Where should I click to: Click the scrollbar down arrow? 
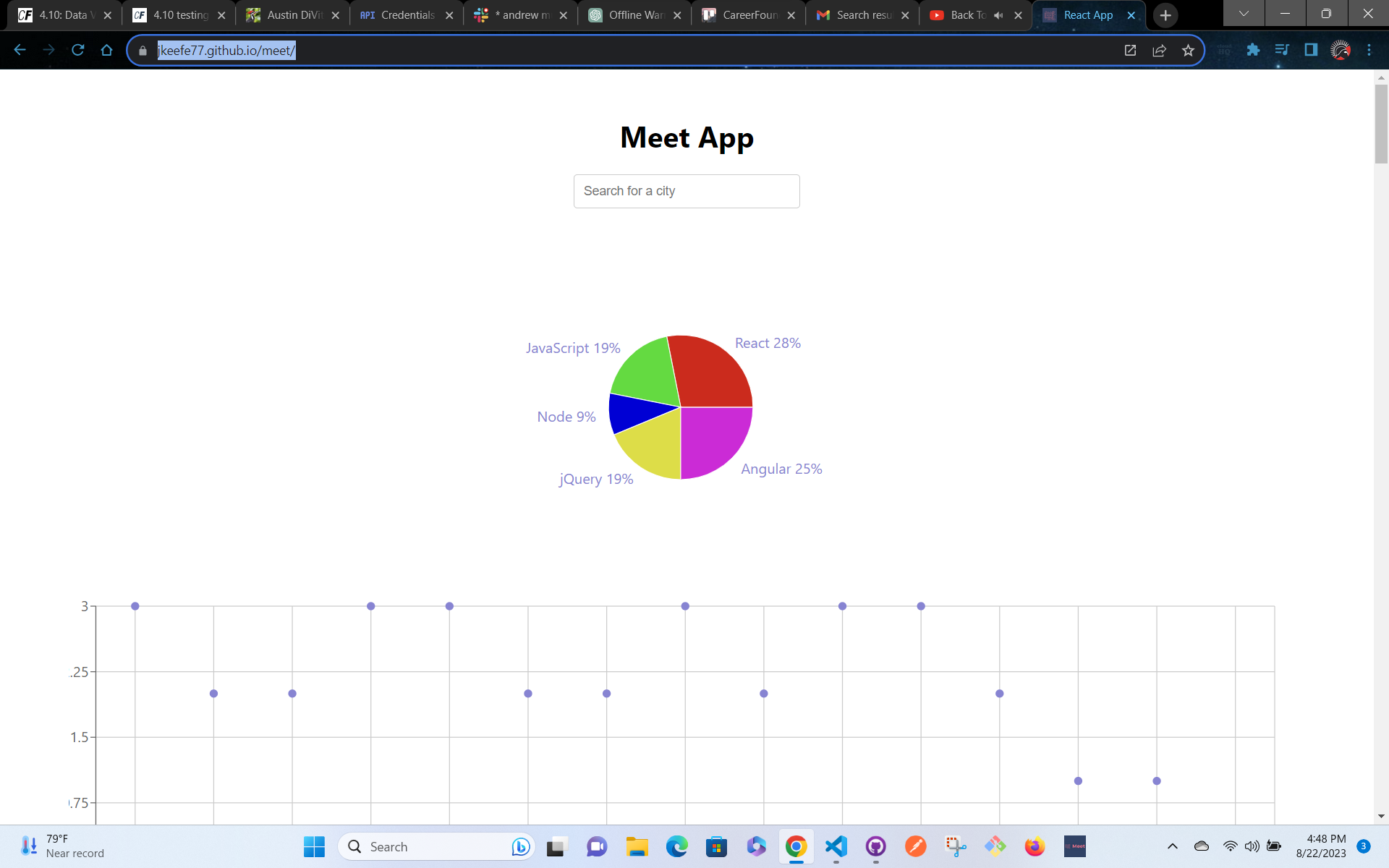(1381, 816)
